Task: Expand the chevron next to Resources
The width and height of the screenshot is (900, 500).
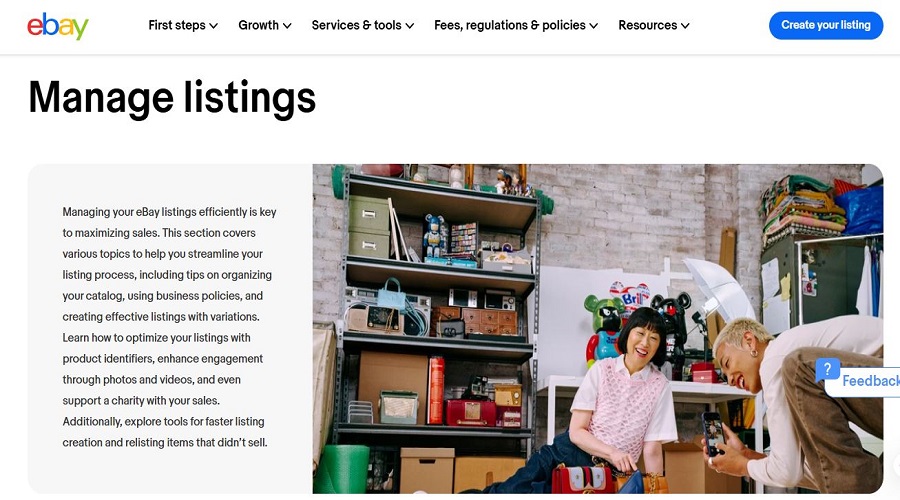Action: [685, 26]
